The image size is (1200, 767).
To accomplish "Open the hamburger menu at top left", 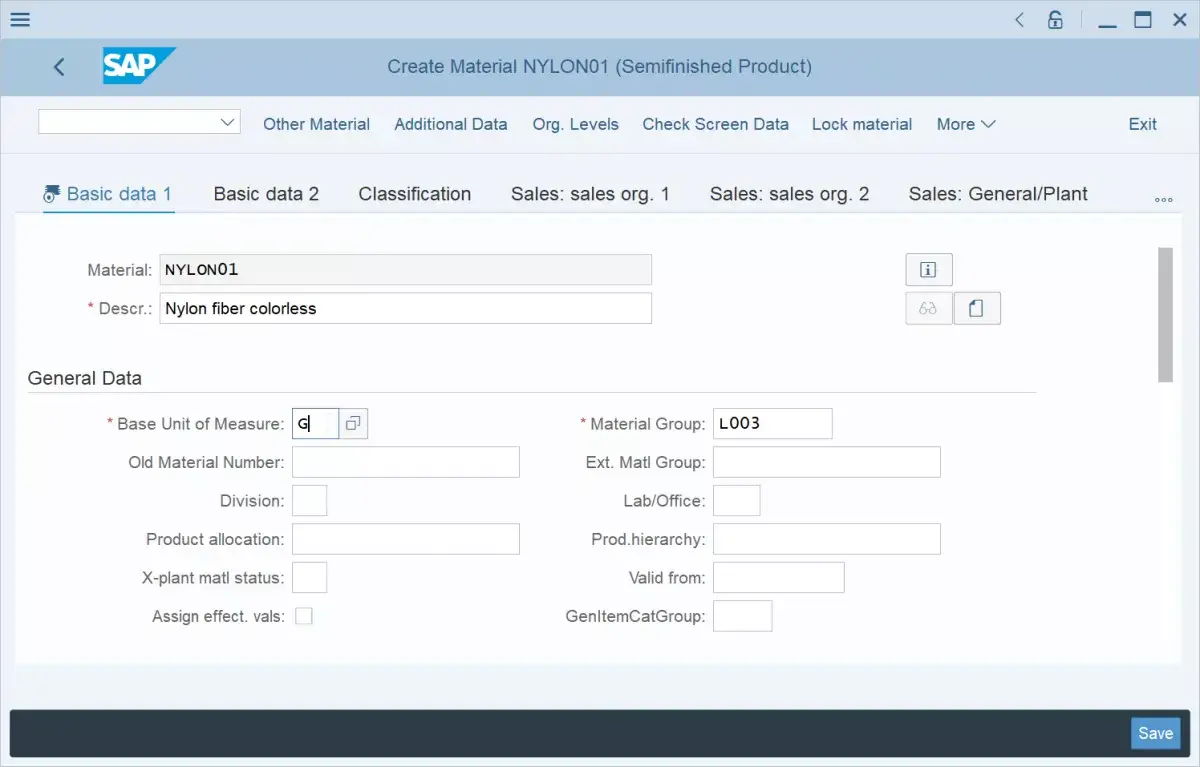I will [19, 19].
